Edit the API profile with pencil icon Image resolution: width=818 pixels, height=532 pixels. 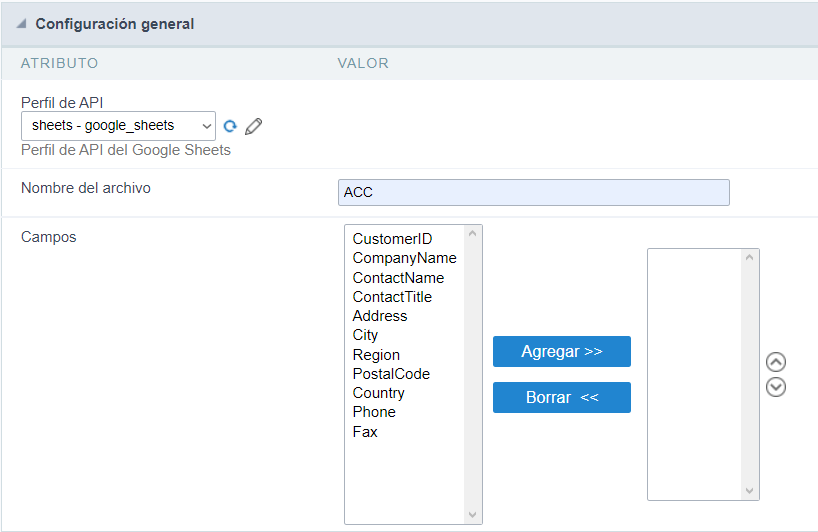254,126
